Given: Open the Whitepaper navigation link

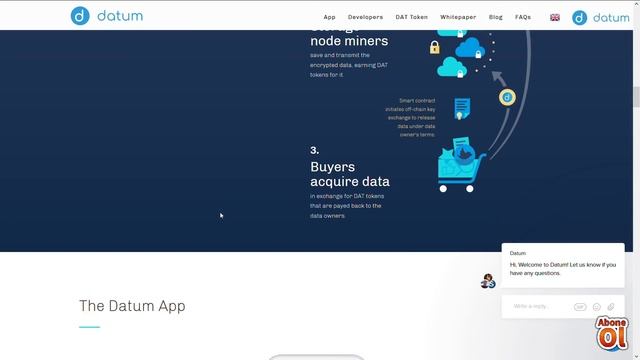Looking at the screenshot, I should tap(458, 17).
